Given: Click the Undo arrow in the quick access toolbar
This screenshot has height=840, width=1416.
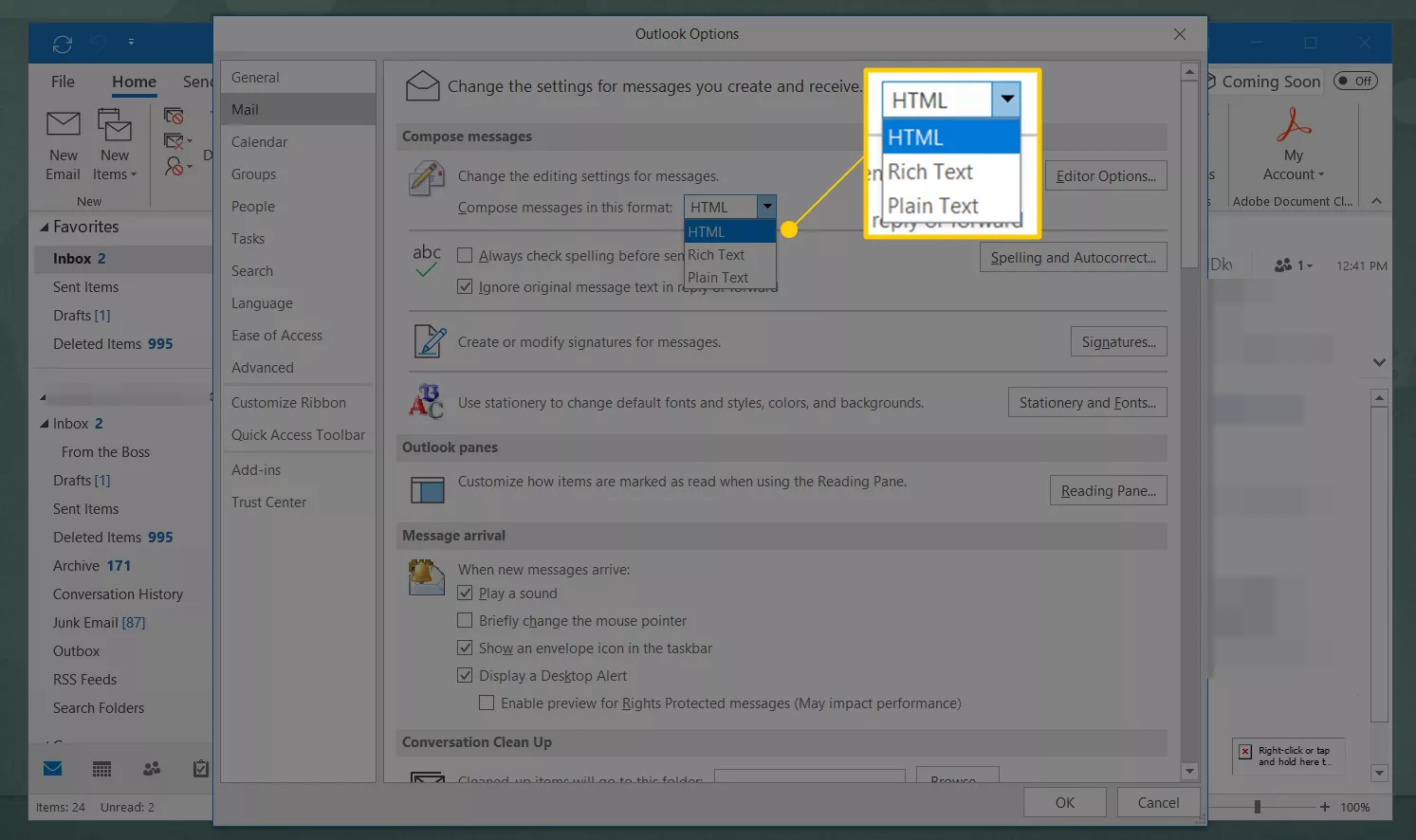Looking at the screenshot, I should point(97,43).
